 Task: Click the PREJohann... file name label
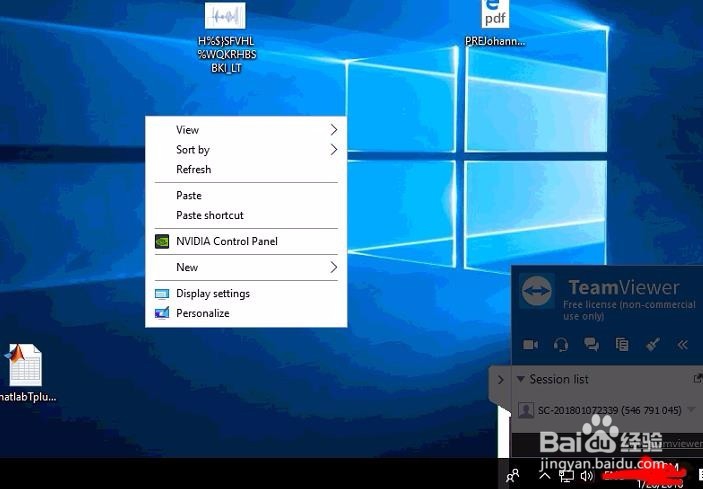pos(495,42)
